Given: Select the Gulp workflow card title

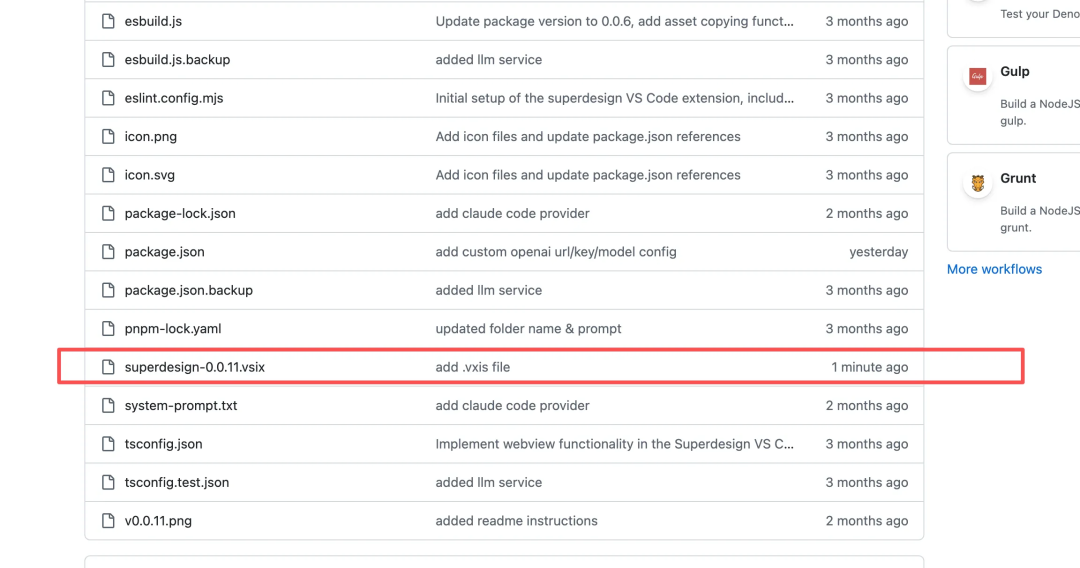Looking at the screenshot, I should coord(1014,72).
